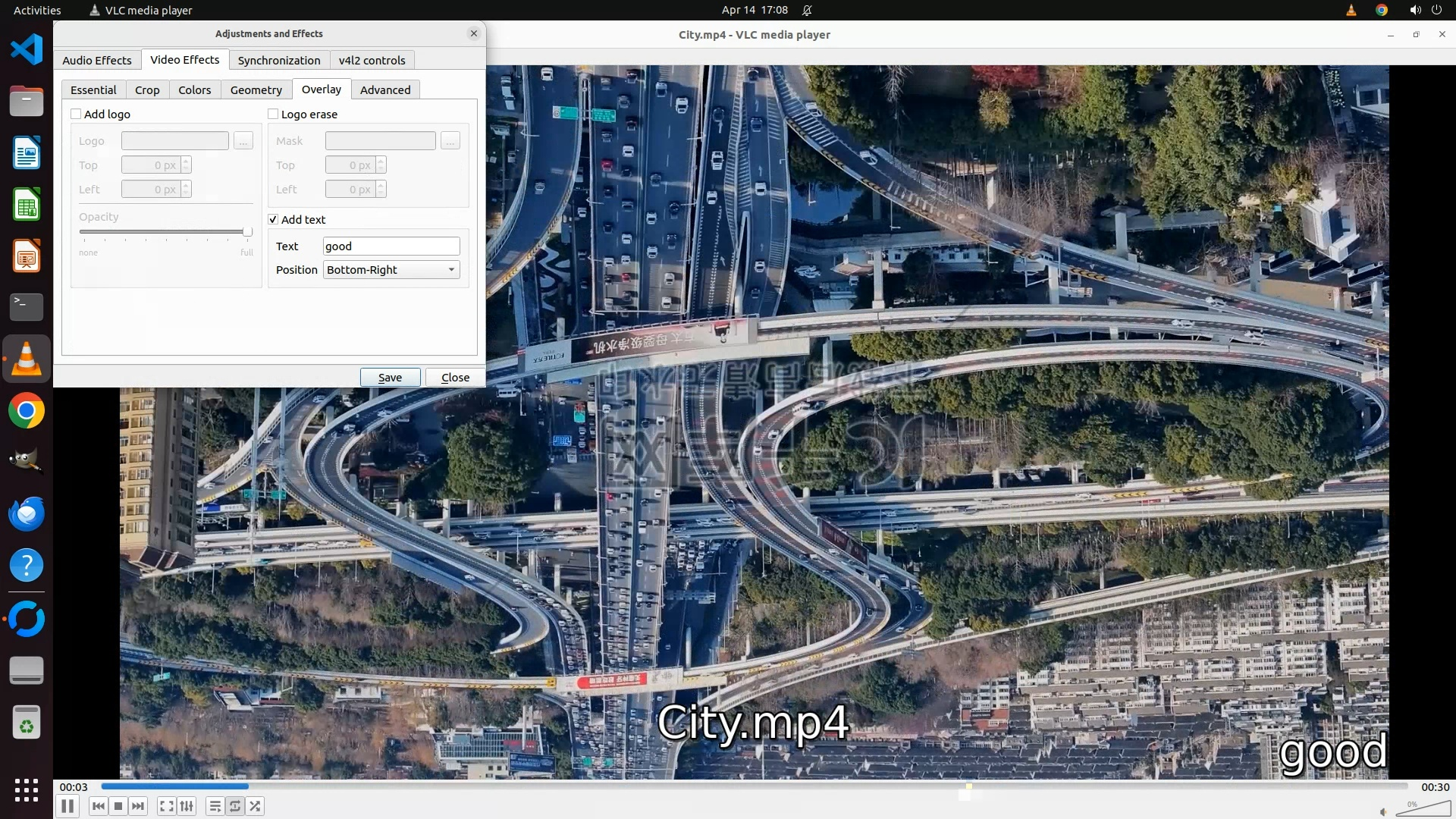1456x819 pixels.
Task: Uncheck the Add text checkbox
Action: pos(273,220)
